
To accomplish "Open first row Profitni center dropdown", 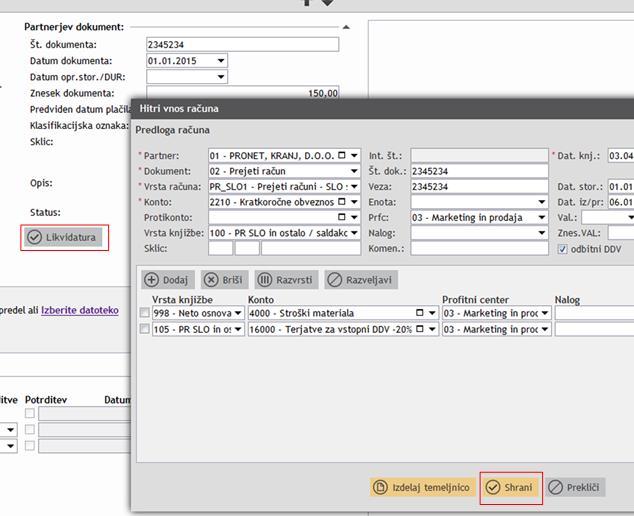I will coord(545,313).
